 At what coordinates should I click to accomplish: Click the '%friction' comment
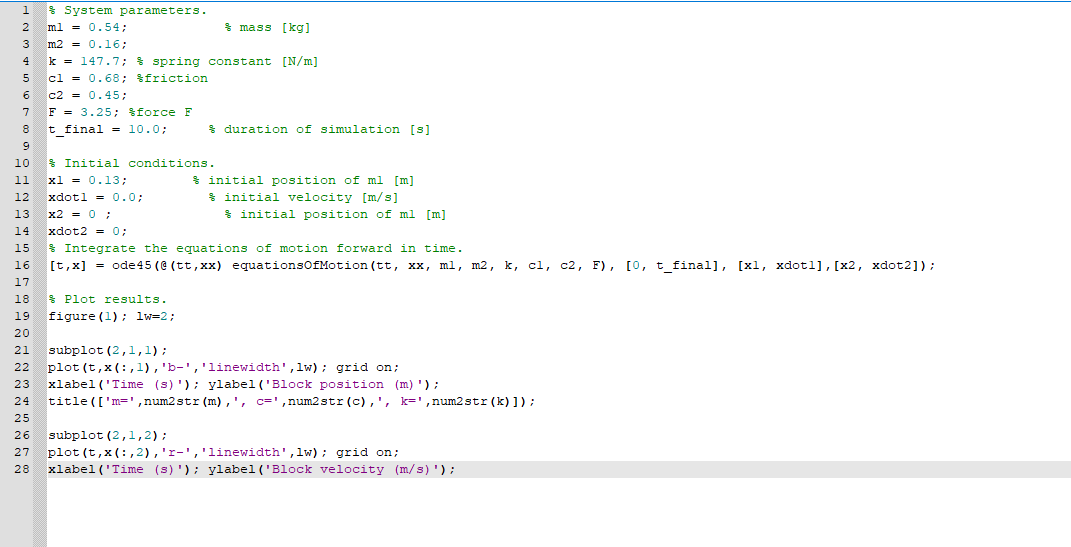tap(172, 79)
